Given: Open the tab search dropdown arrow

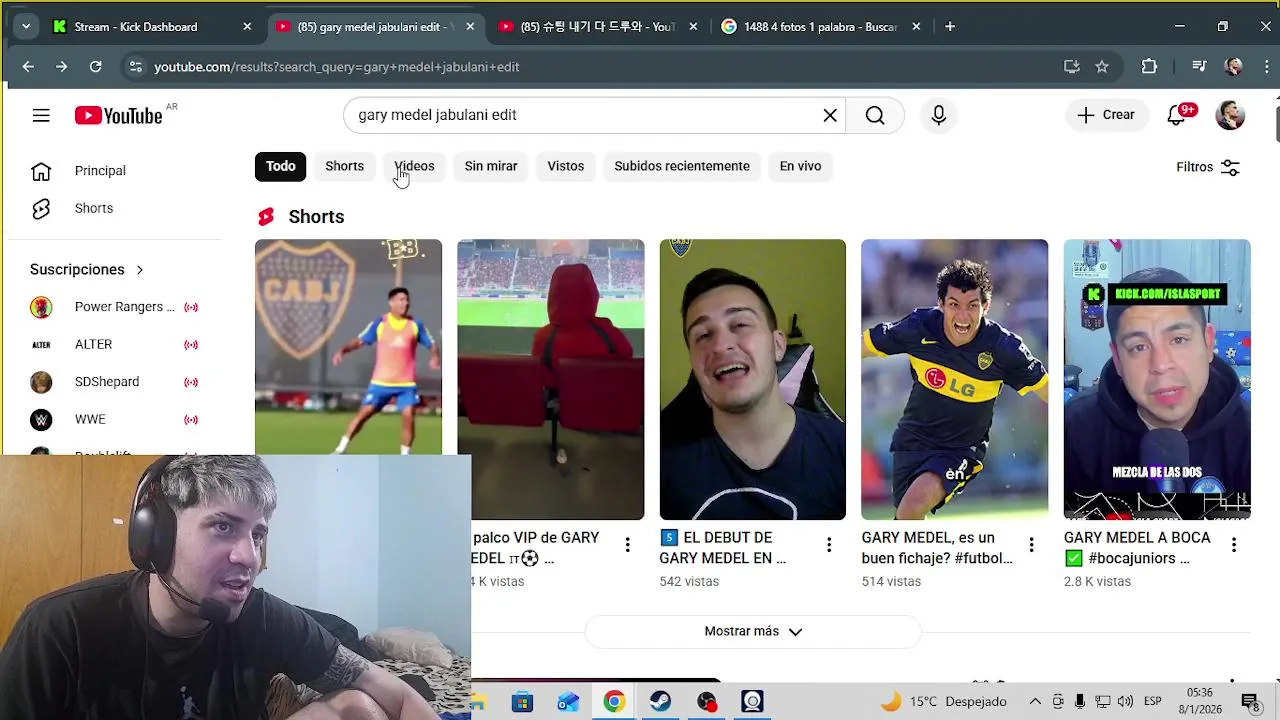Looking at the screenshot, I should tap(25, 27).
